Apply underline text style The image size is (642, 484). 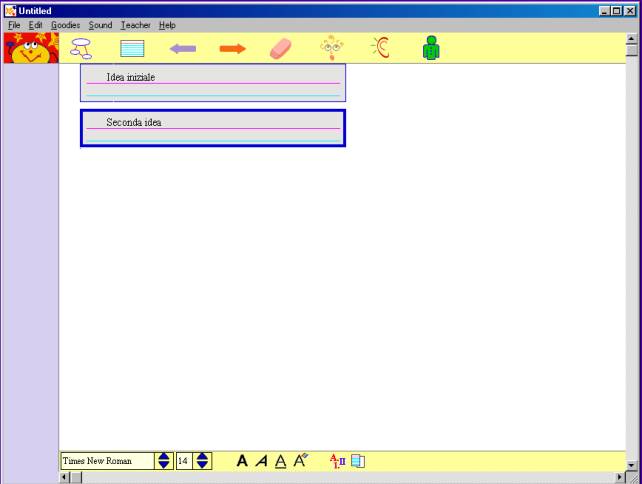tap(280, 461)
